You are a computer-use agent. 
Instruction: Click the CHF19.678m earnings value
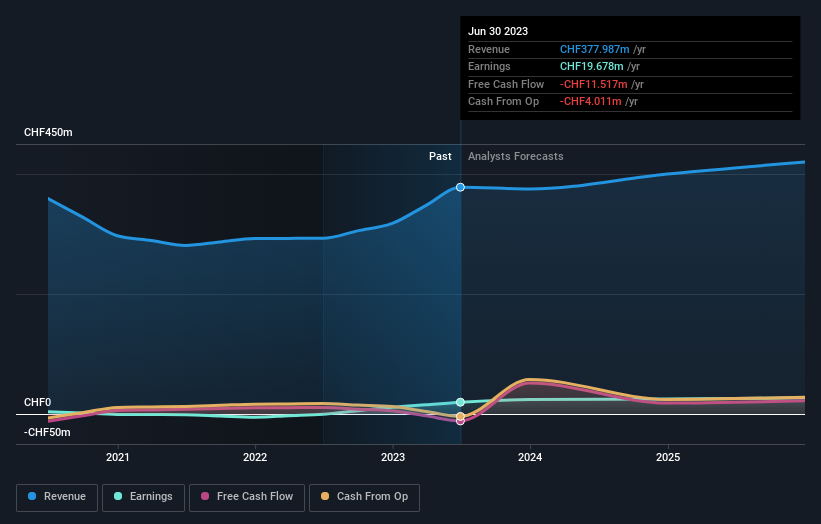coord(592,66)
